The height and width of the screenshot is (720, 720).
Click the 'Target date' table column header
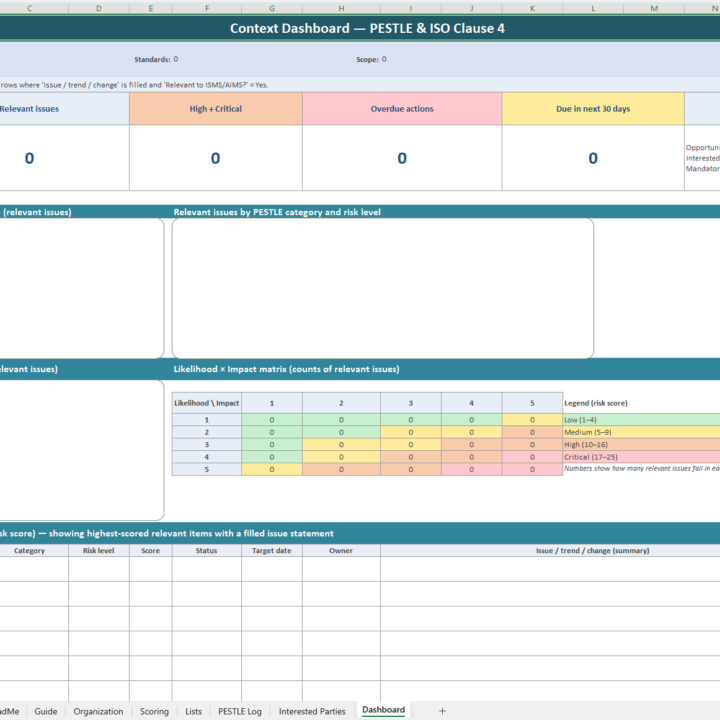(272, 551)
